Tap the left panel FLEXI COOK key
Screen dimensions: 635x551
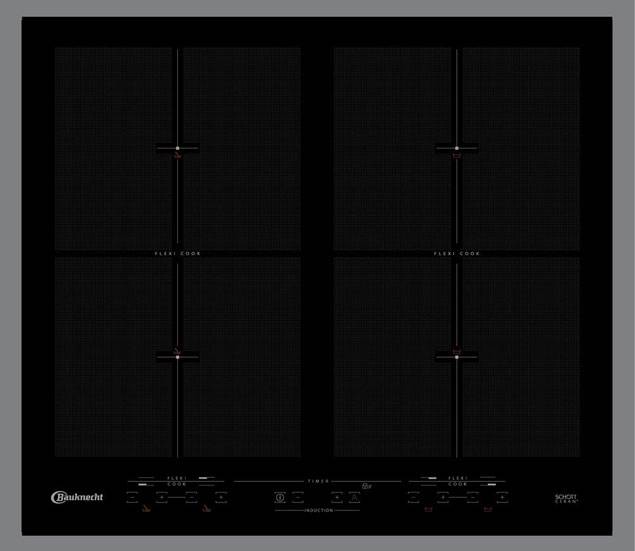point(177,481)
